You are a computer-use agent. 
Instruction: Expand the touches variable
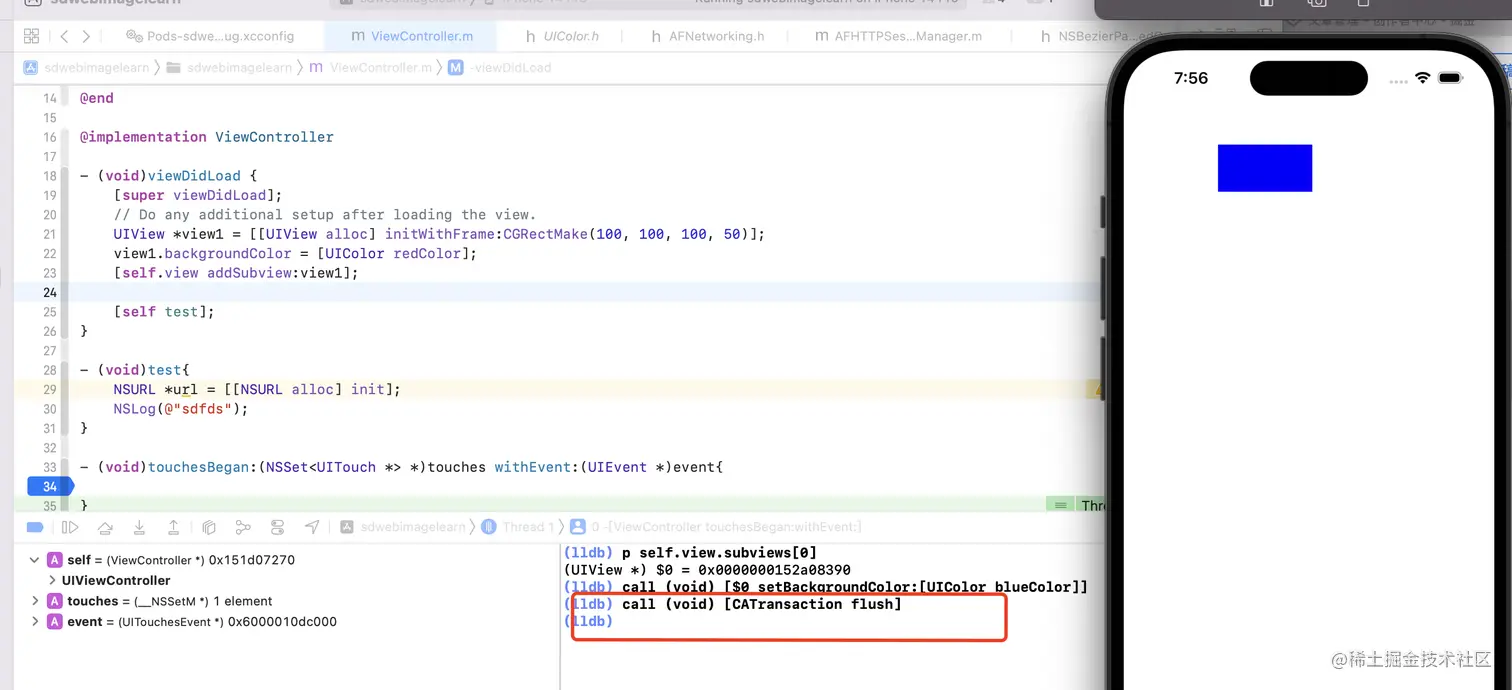[35, 601]
